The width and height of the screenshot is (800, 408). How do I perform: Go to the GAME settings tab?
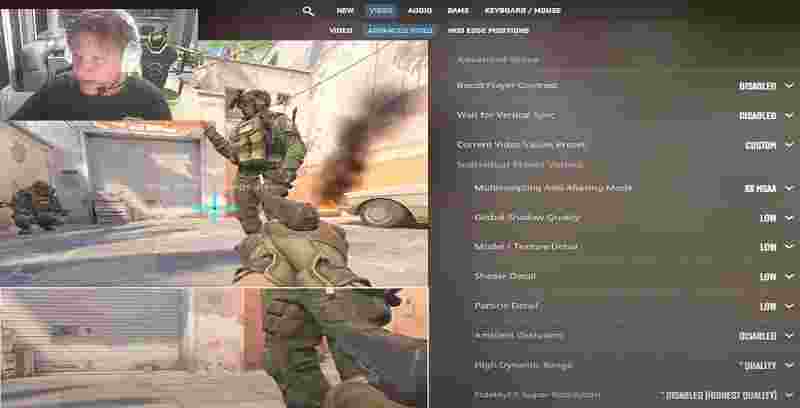[x=458, y=11]
